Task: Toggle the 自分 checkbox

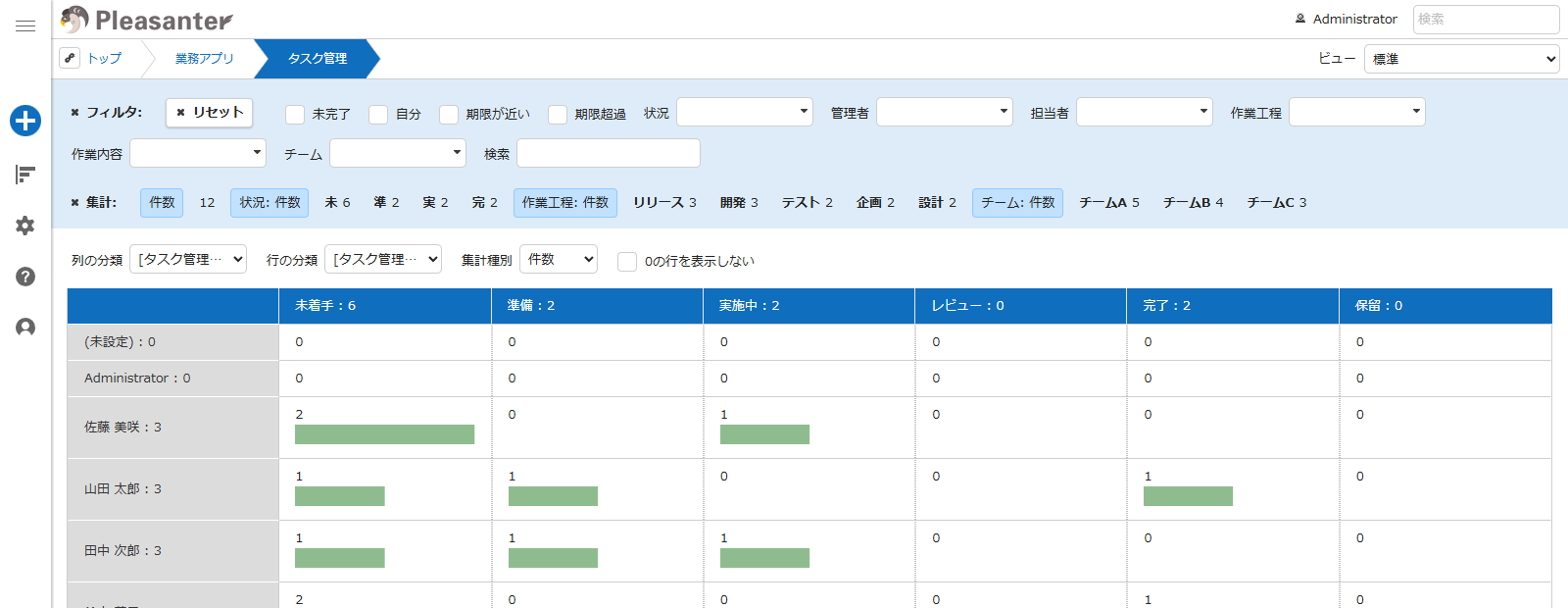Action: click(378, 115)
